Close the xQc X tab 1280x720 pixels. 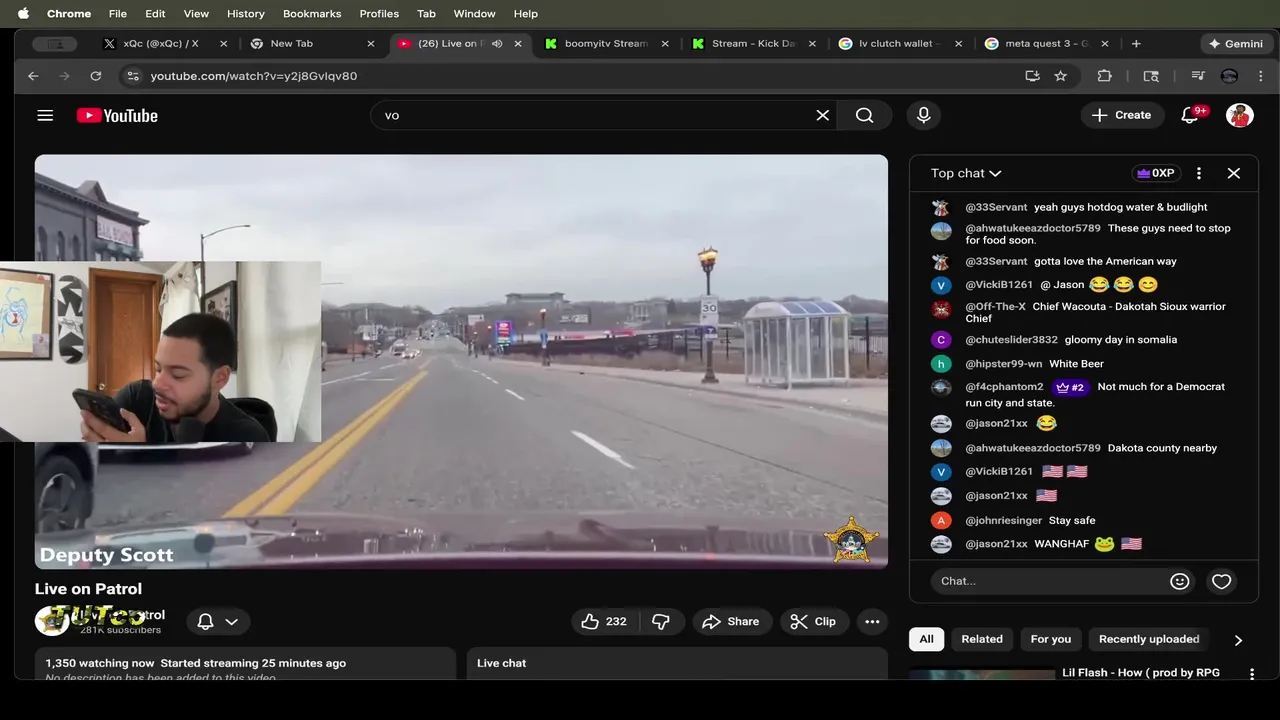tap(223, 44)
